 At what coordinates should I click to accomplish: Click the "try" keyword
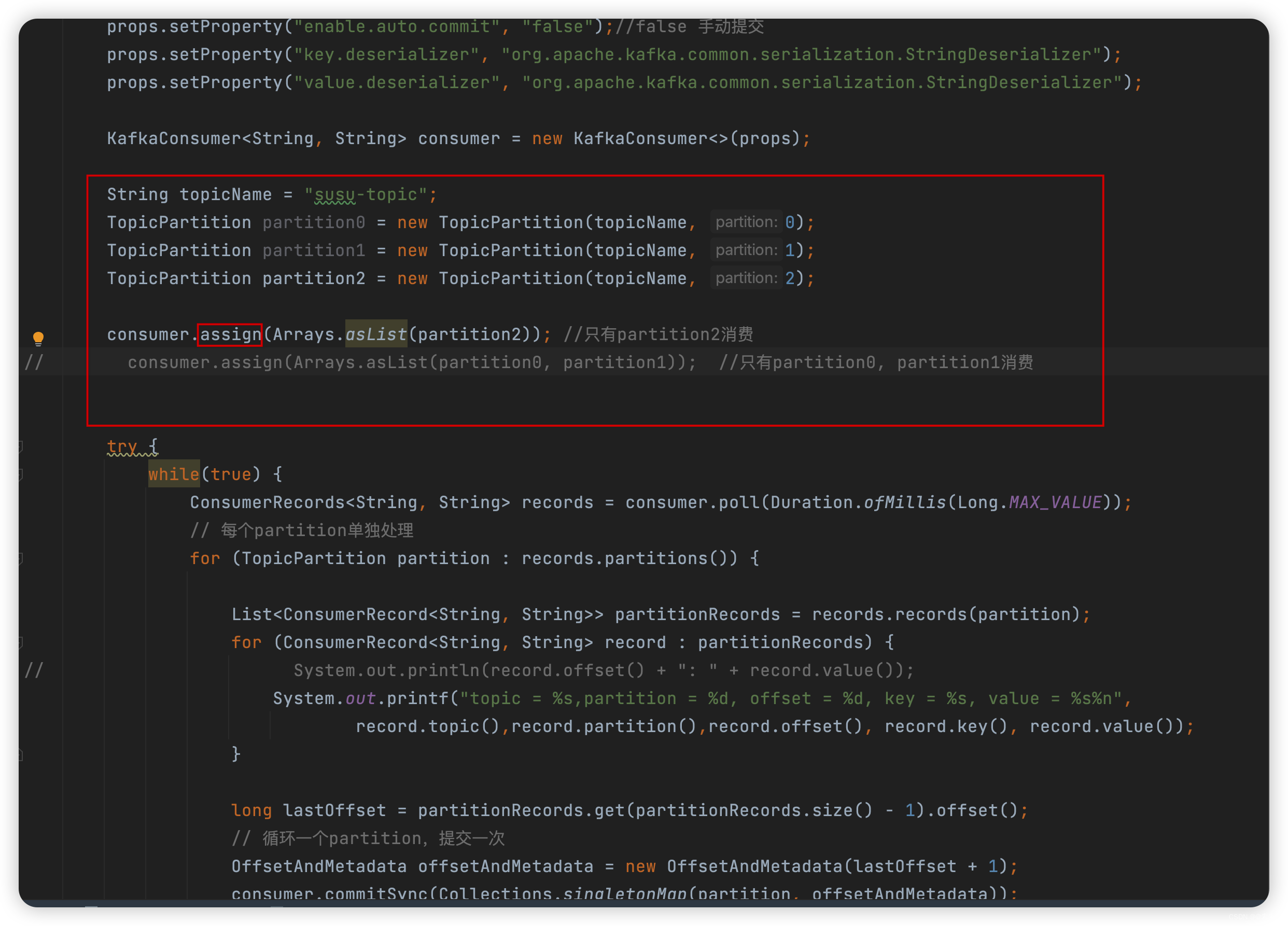(122, 446)
